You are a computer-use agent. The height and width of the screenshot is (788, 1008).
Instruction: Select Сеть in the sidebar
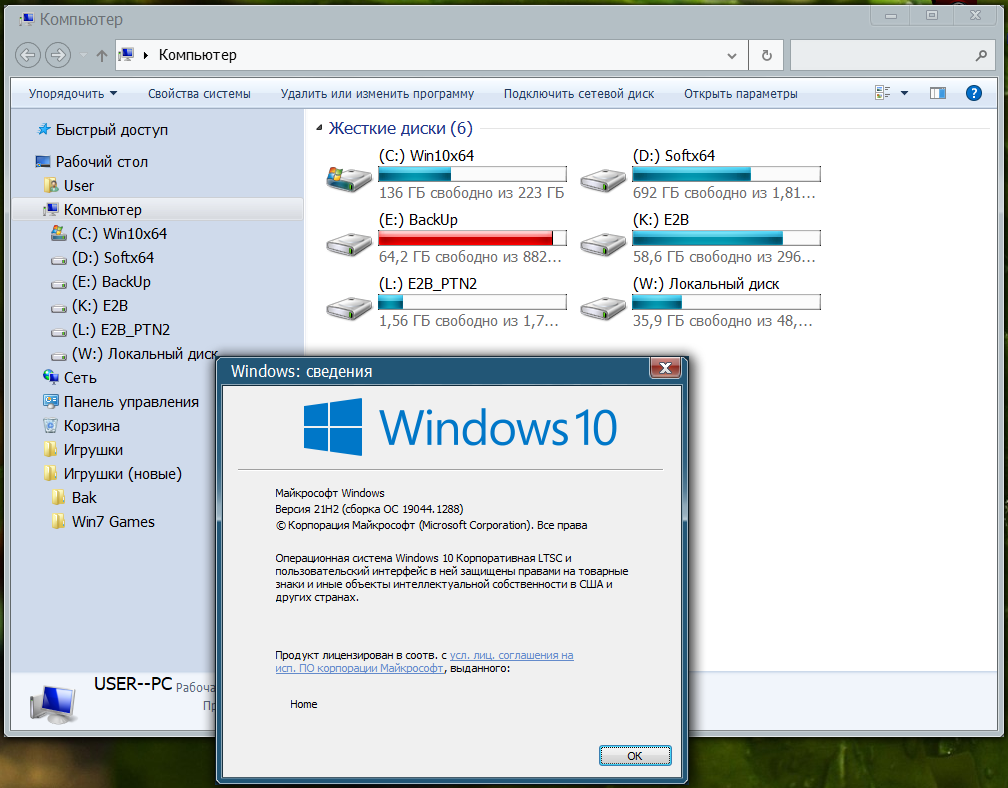[x=80, y=378]
